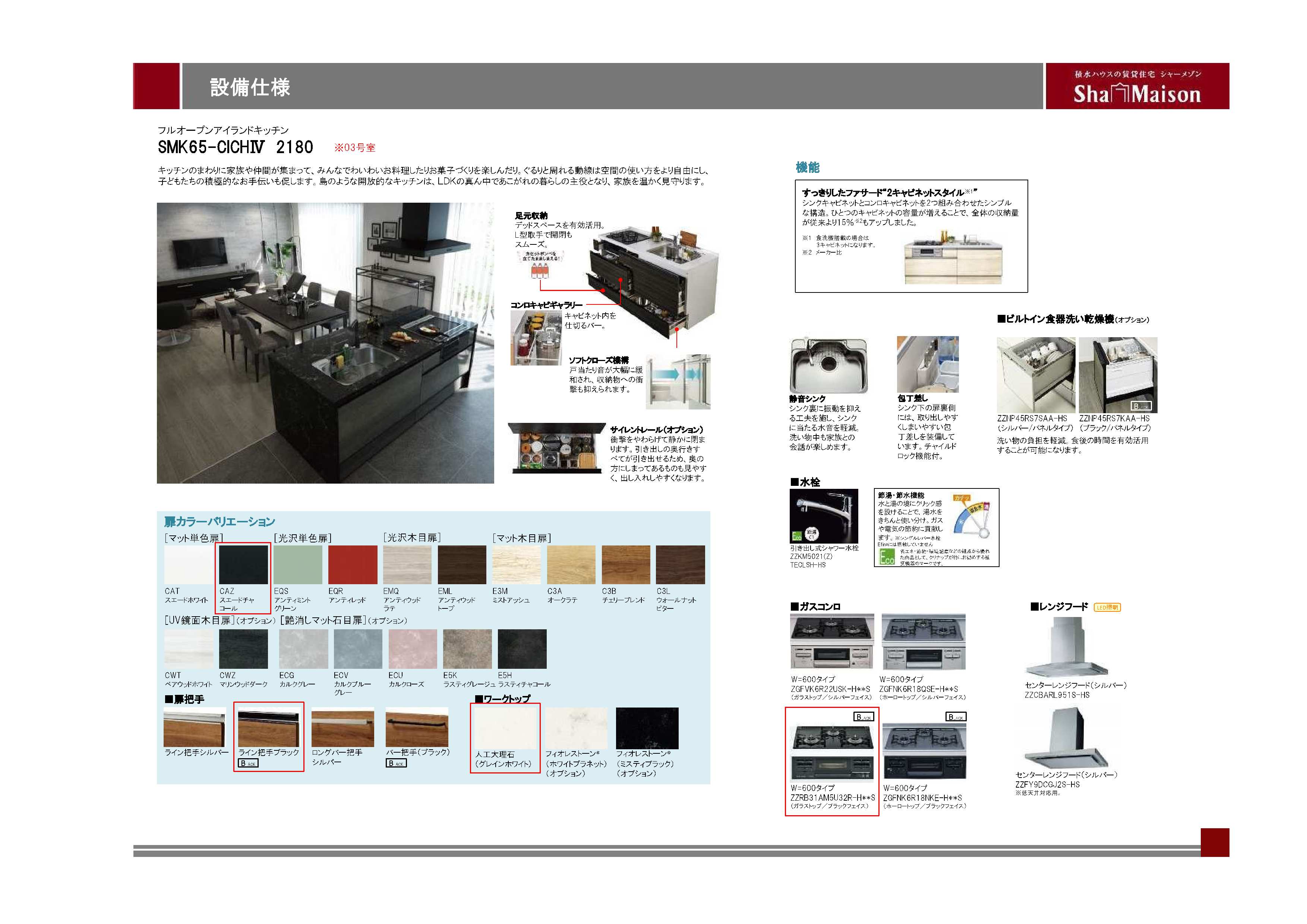This screenshot has height=924, width=1307.
Task: Click the green Eco icon on faucet photo
Action: click(x=796, y=536)
